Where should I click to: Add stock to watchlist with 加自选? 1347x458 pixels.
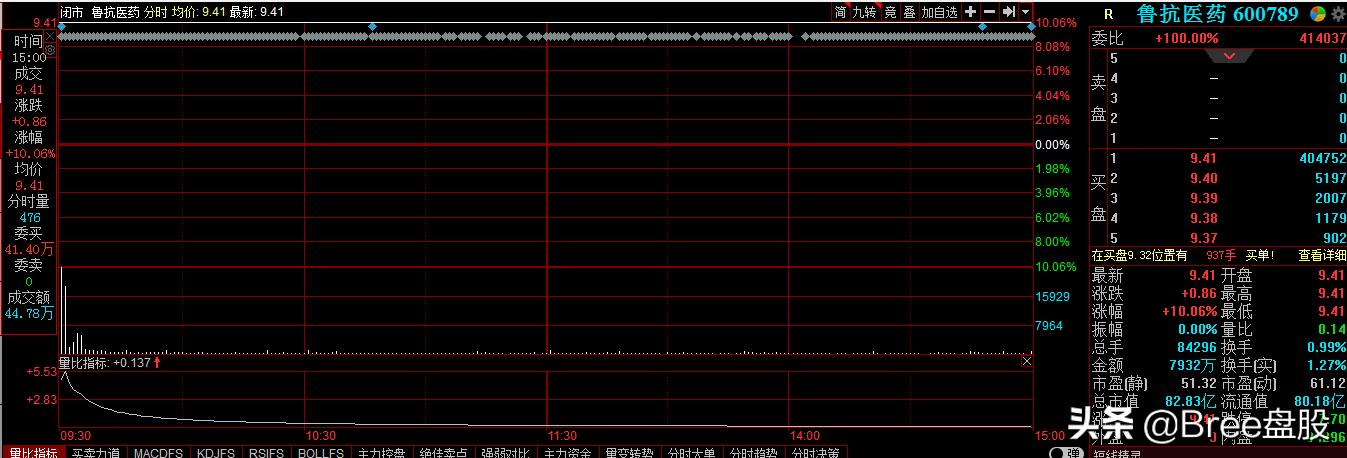click(x=939, y=12)
